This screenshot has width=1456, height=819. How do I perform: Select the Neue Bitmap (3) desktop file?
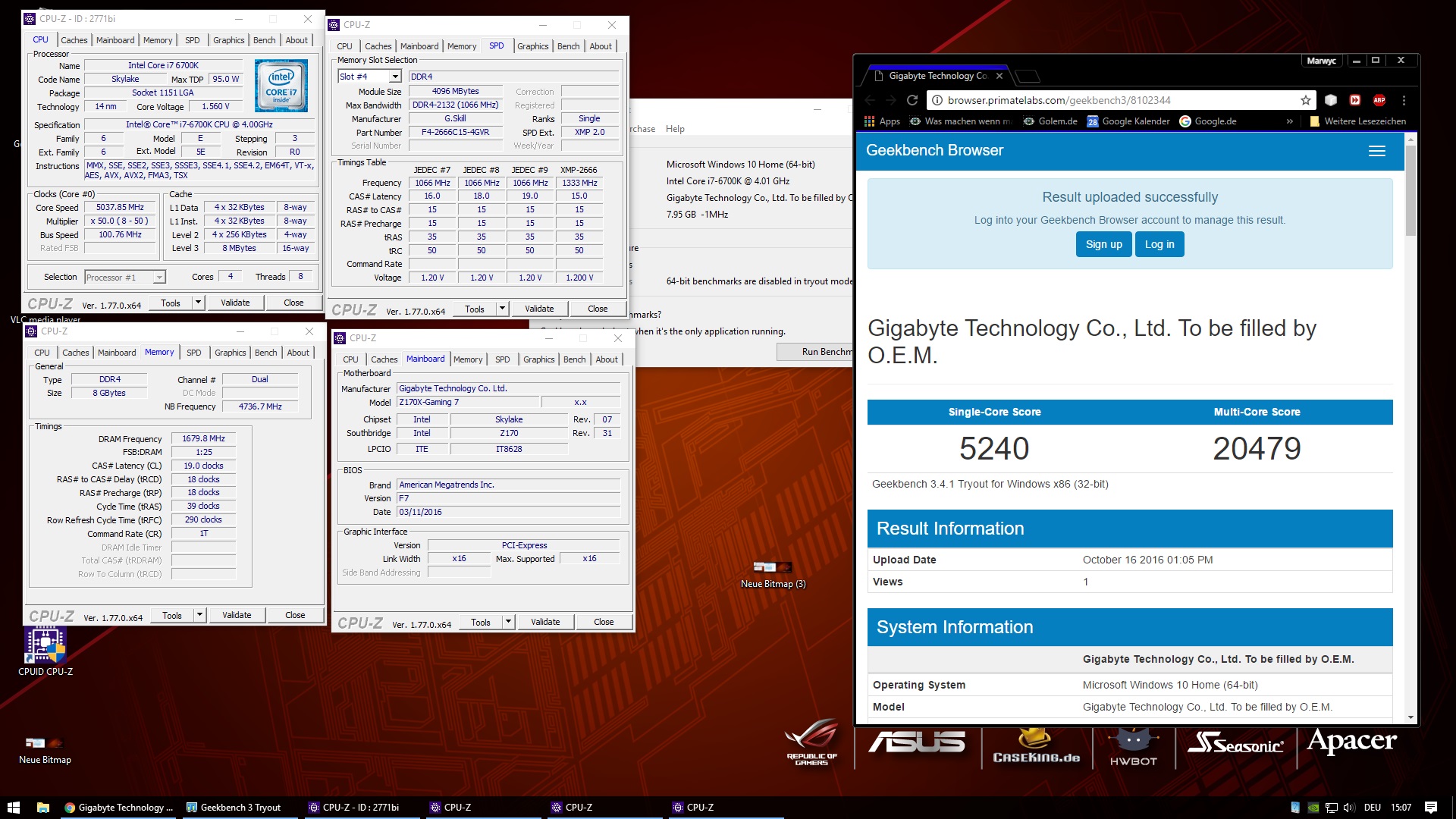pyautogui.click(x=773, y=575)
